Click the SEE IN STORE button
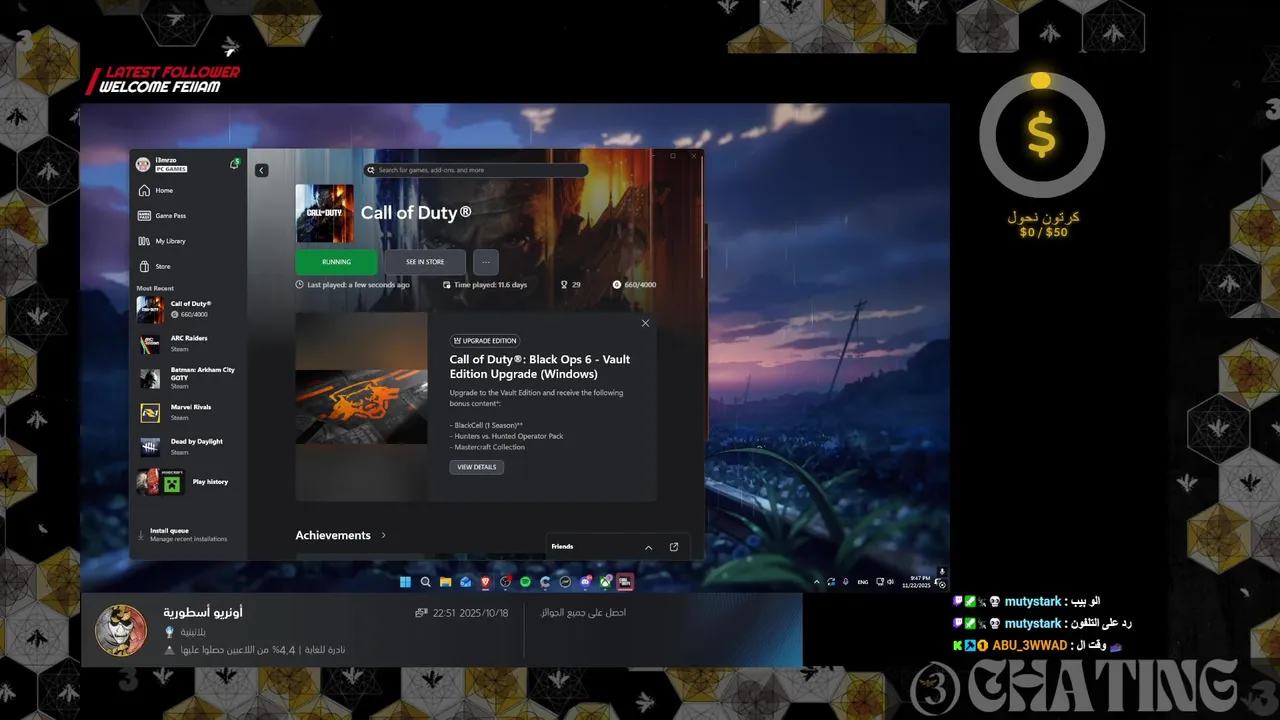The height and width of the screenshot is (720, 1280). 425,262
